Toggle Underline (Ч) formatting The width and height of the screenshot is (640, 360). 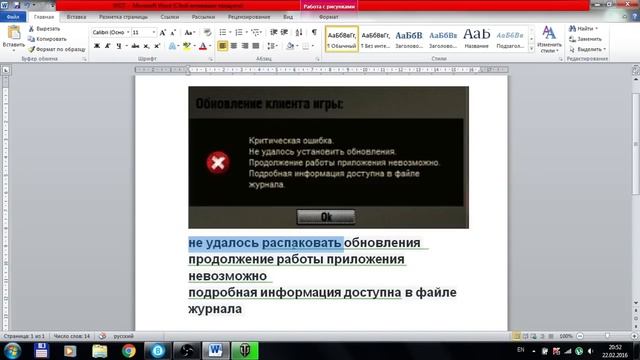[118, 46]
